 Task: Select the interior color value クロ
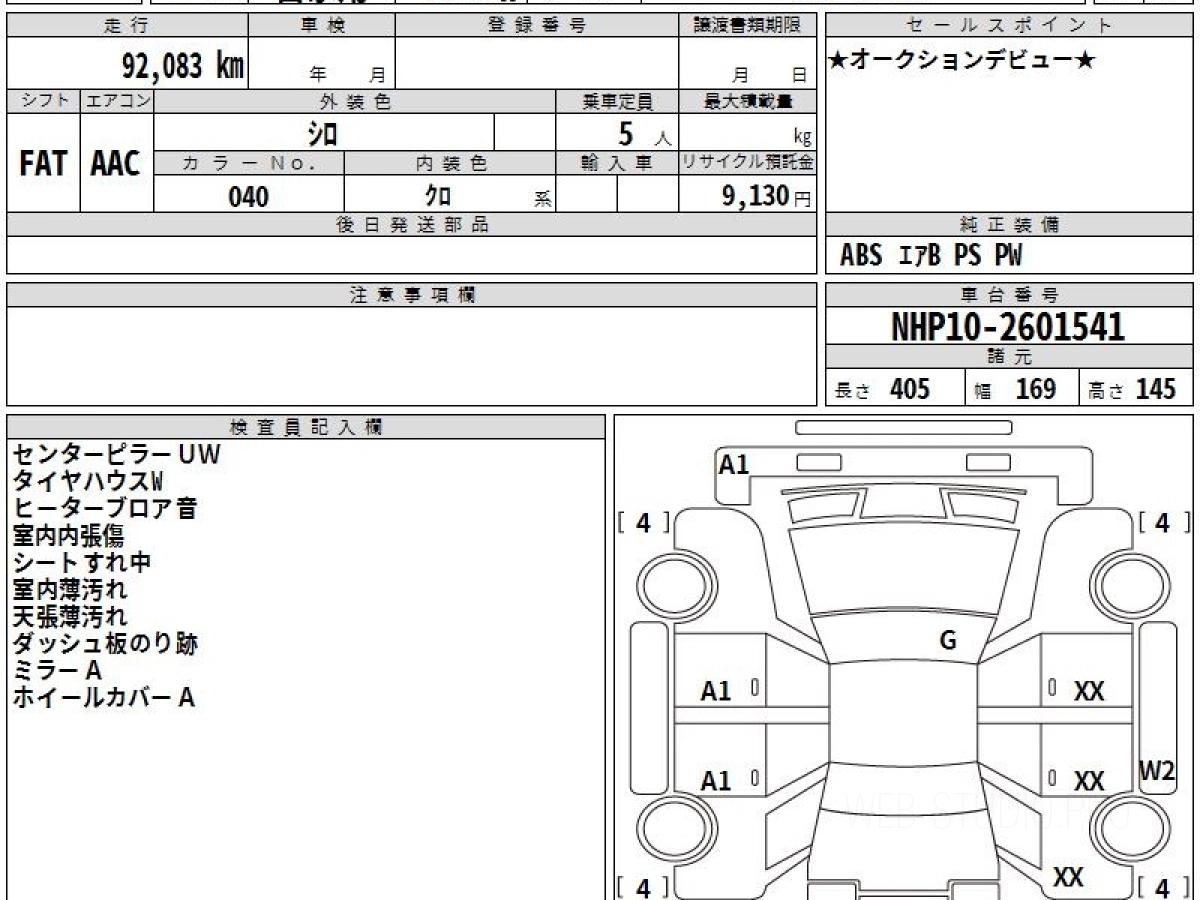(438, 196)
